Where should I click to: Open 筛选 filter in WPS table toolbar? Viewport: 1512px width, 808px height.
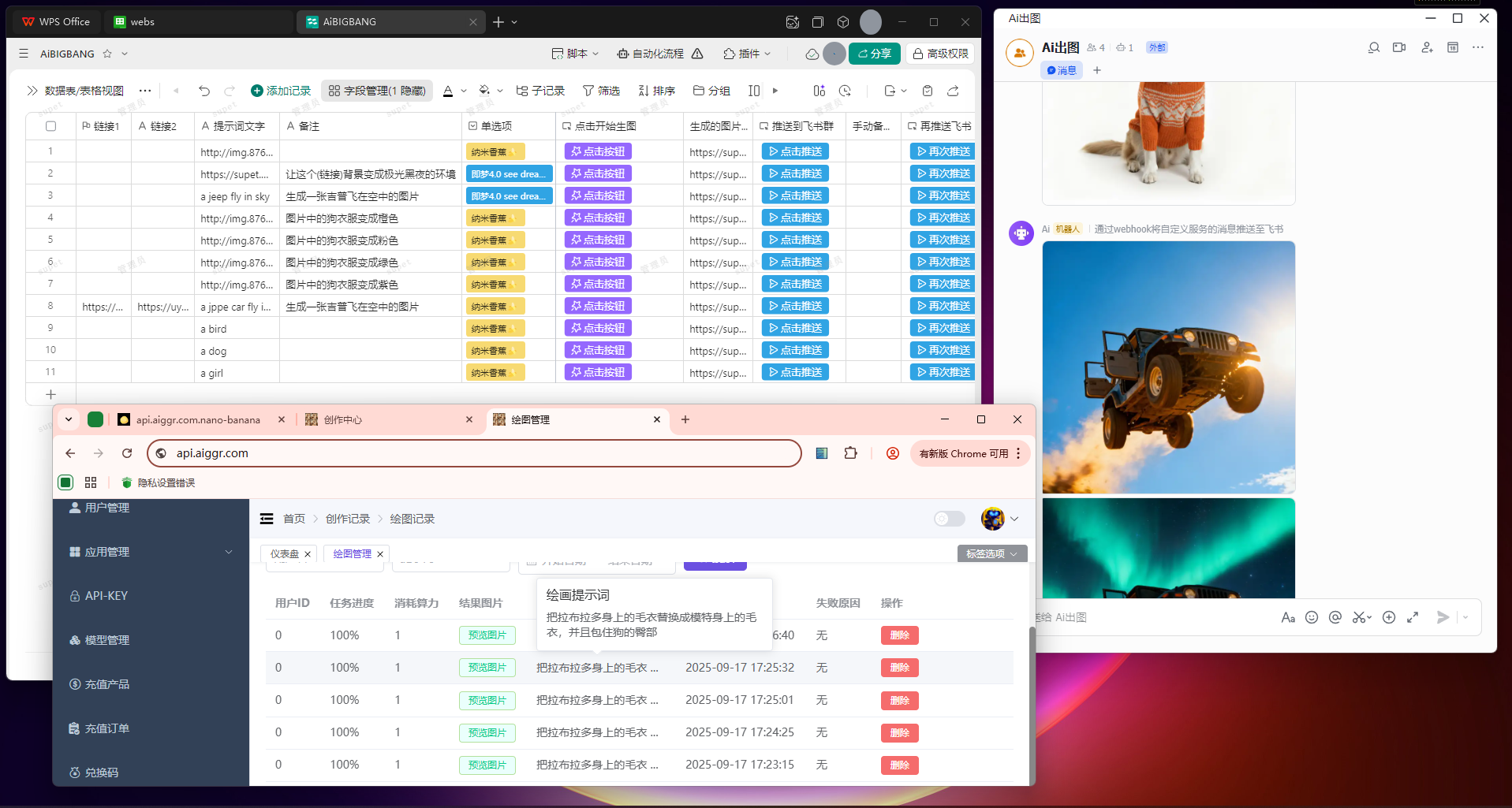point(601,91)
